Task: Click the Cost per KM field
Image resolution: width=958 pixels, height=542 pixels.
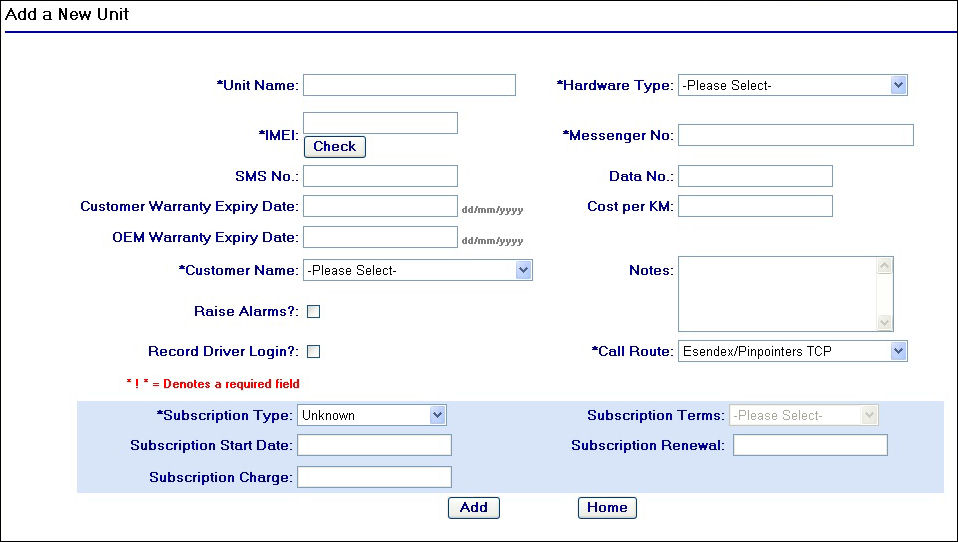Action: click(x=755, y=206)
